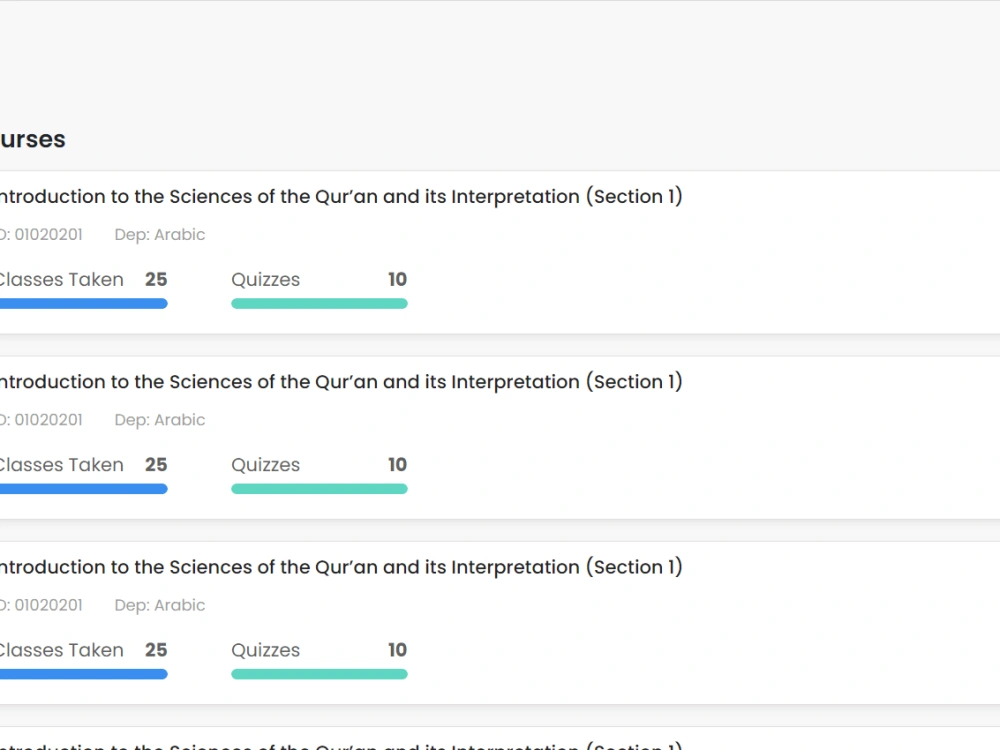Click the Courses section heading

32,139
